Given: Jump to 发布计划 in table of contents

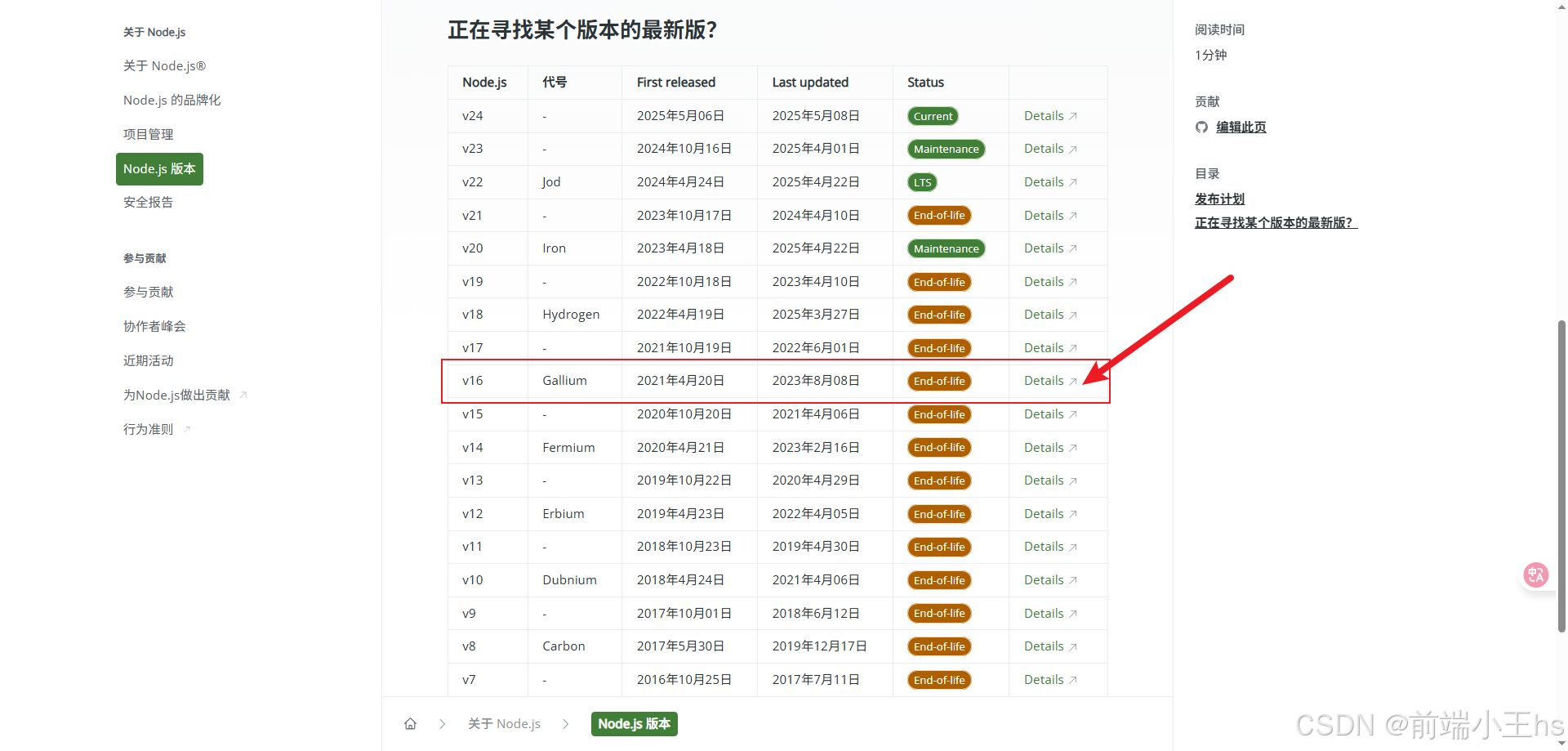Looking at the screenshot, I should (1219, 199).
